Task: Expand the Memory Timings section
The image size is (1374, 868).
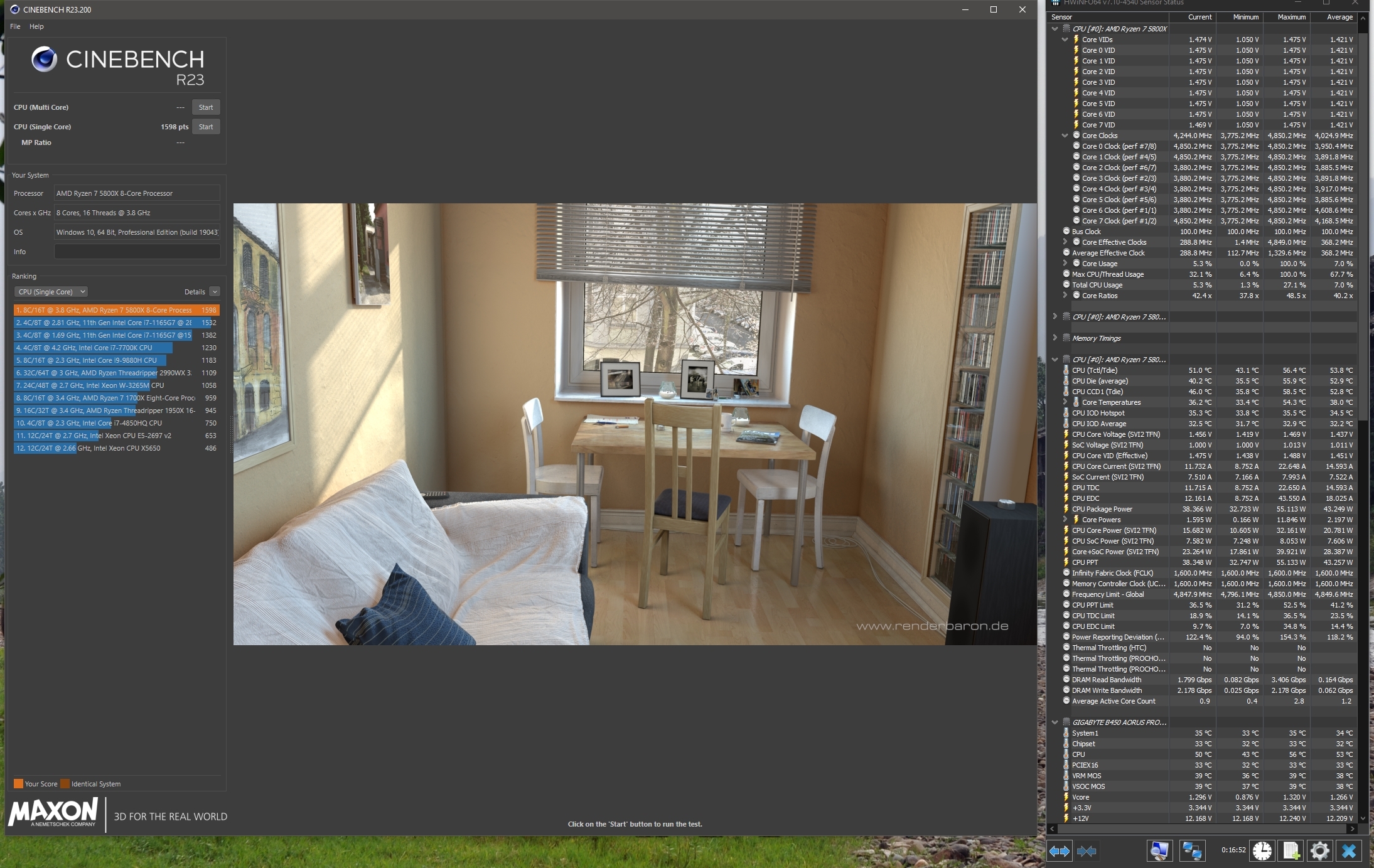Action: (x=1055, y=338)
